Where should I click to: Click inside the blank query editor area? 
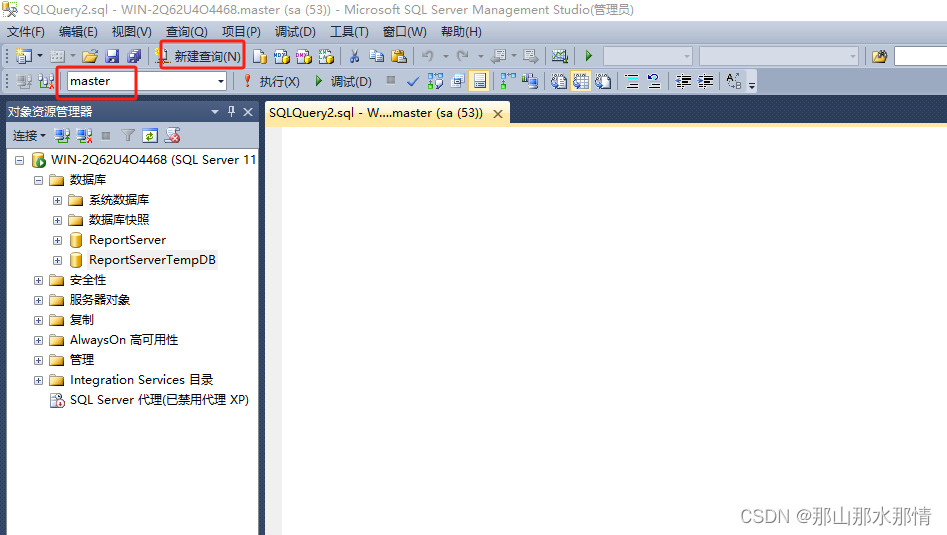pos(613,329)
